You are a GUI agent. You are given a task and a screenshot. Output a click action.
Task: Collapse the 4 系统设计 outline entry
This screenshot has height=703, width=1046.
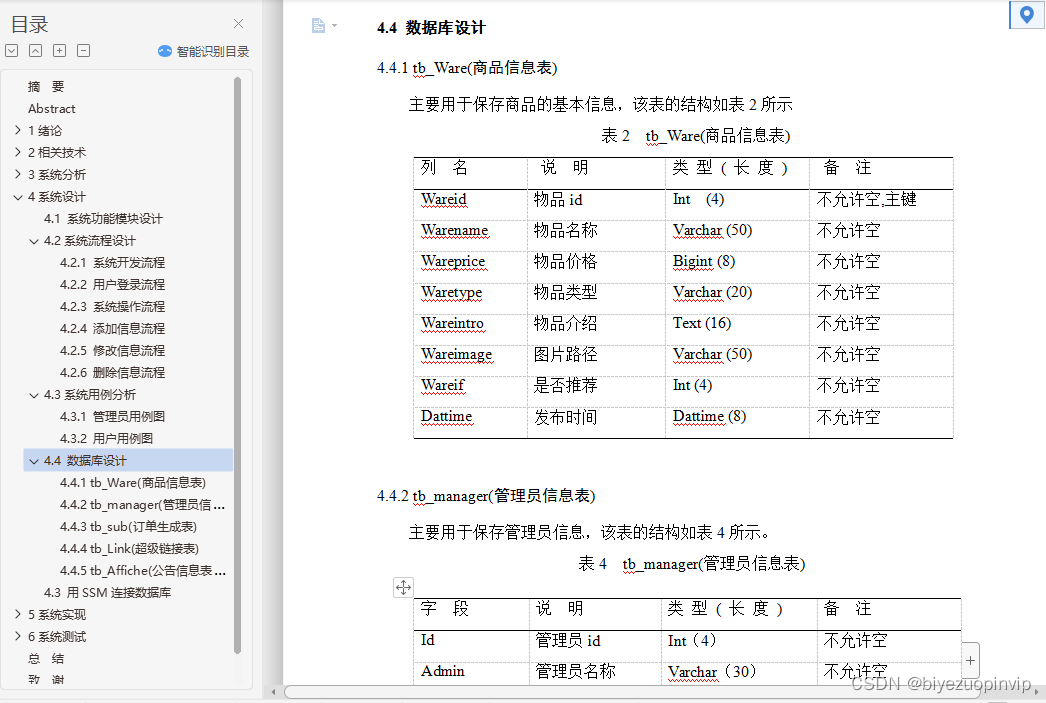[18, 197]
